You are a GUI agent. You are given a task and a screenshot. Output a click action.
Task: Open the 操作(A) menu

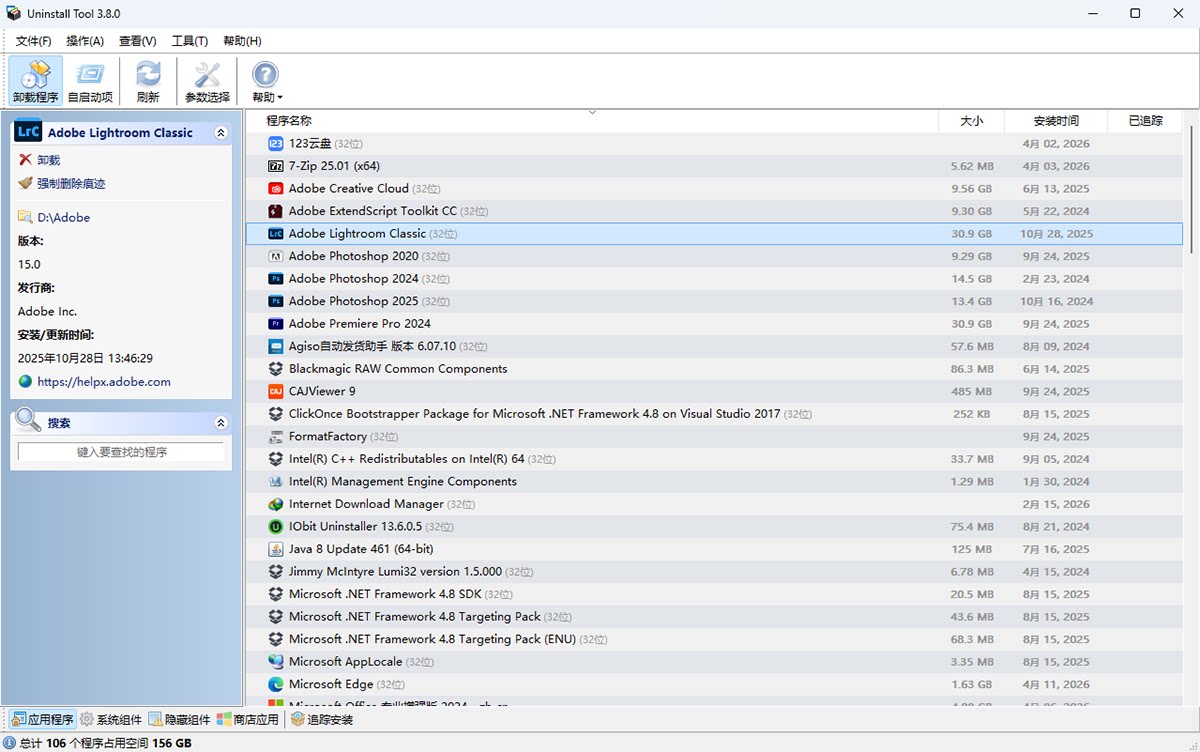[85, 41]
